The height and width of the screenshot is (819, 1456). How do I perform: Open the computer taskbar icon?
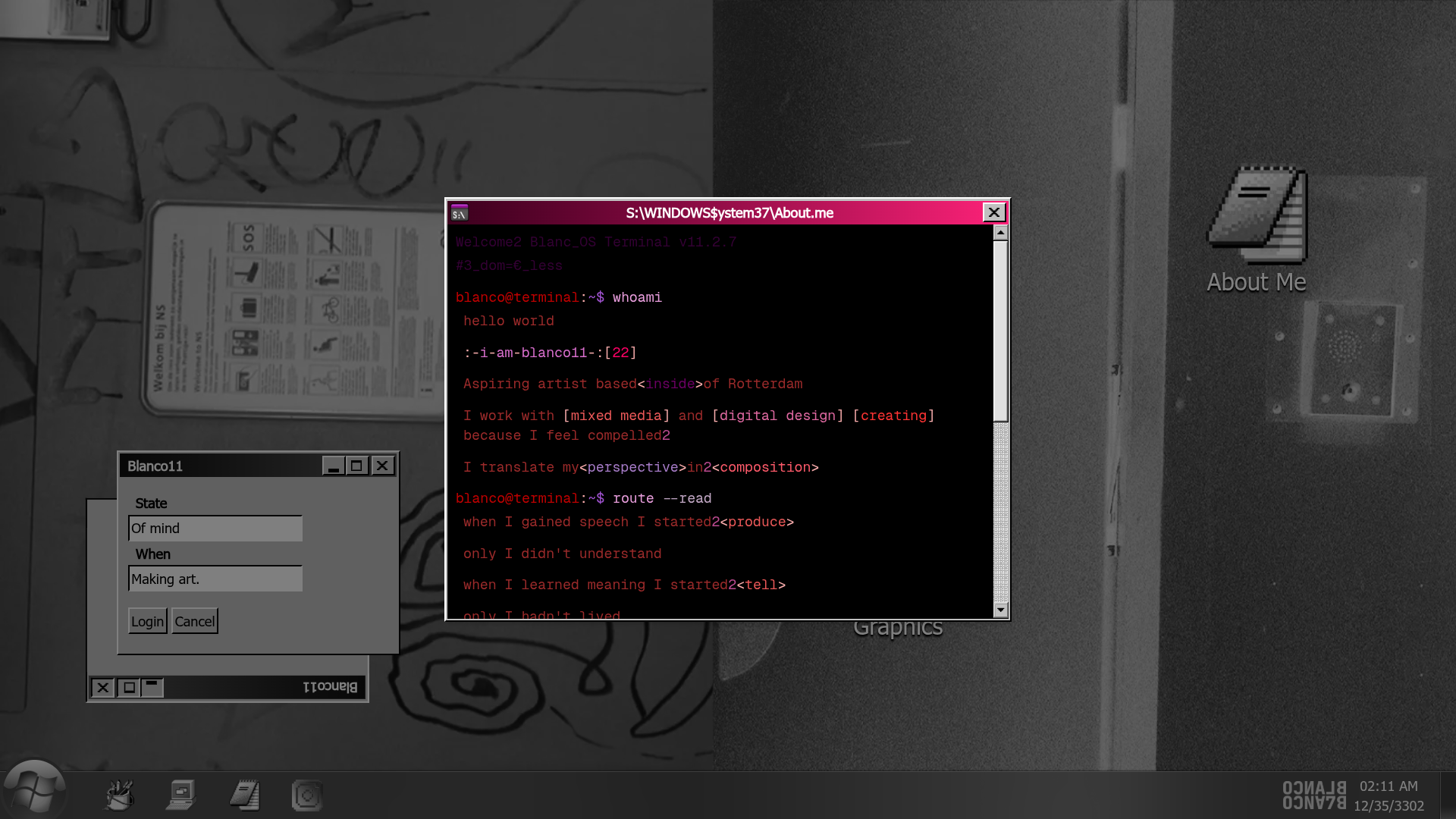[182, 795]
